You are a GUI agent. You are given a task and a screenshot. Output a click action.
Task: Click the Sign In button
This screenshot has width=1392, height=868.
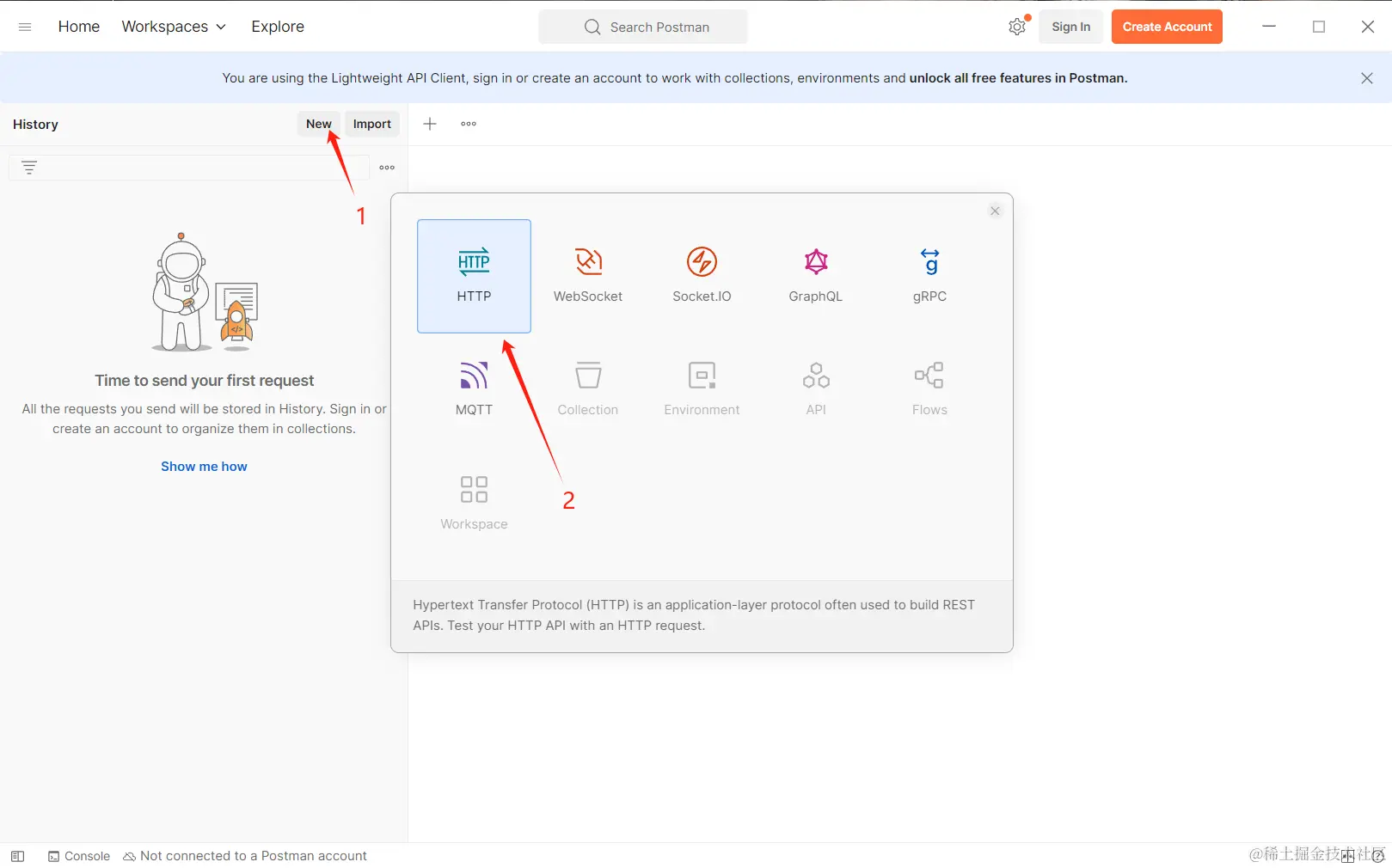(x=1071, y=27)
